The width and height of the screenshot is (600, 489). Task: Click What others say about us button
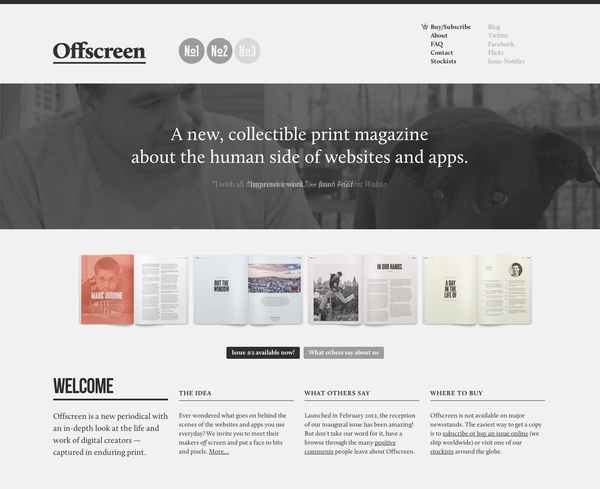click(x=344, y=353)
